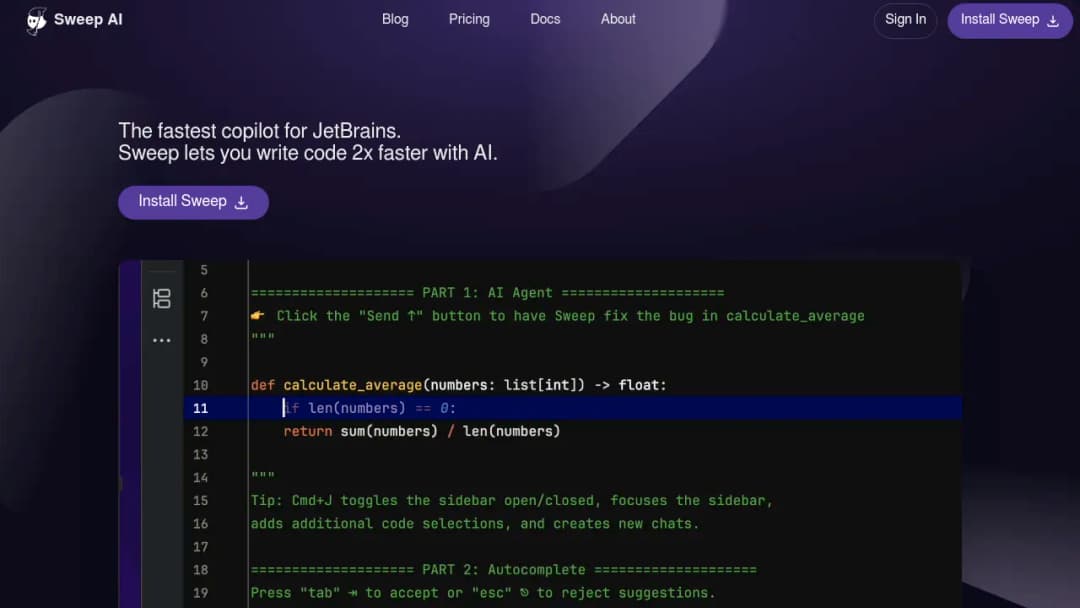This screenshot has height=608, width=1080.
Task: Click 'The fastest copilot for JetBrains.' headline
Action: 260,131
